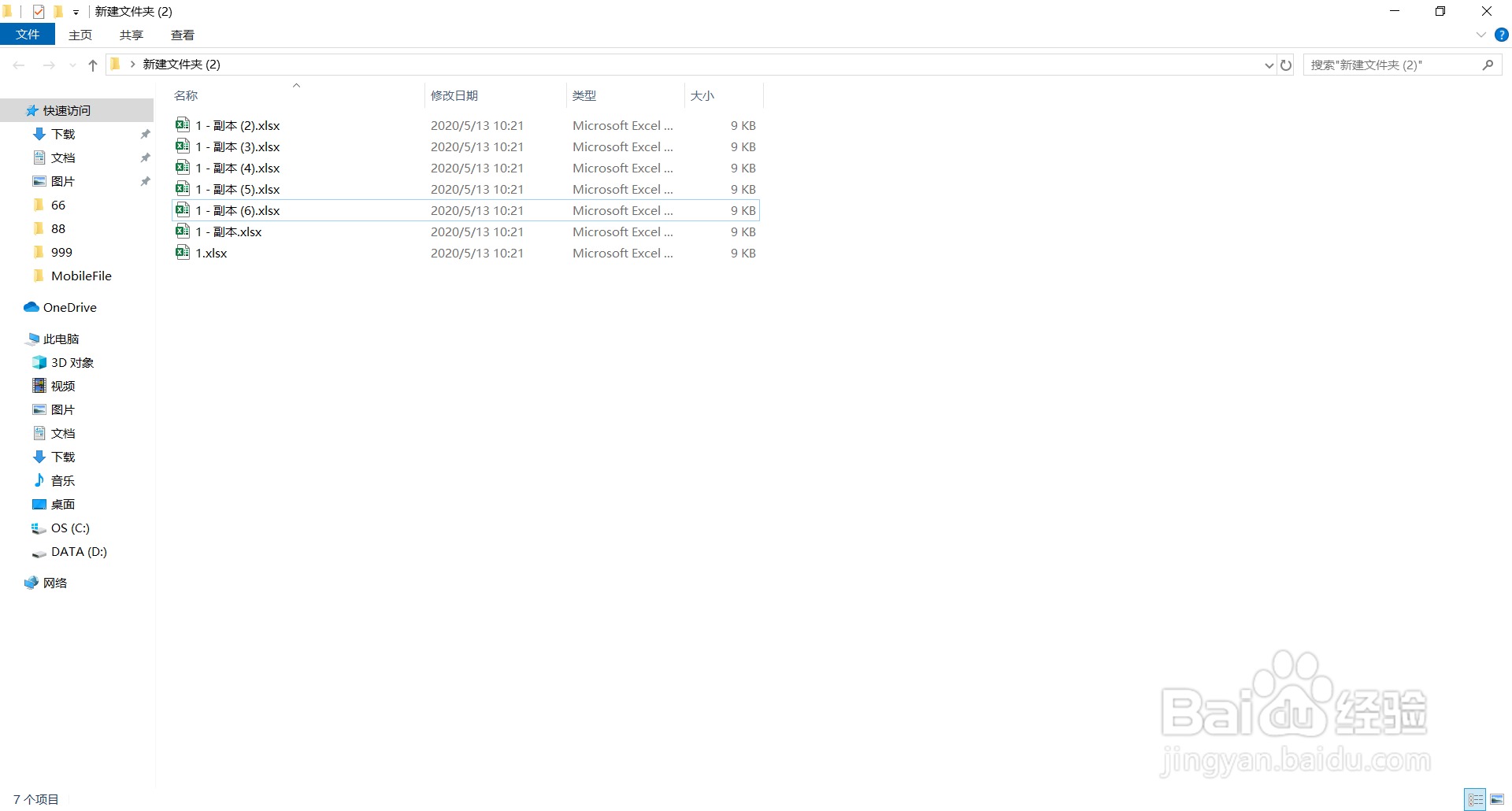Select file name 1 - 副本 (3).xlsx
Image resolution: width=1512 pixels, height=811 pixels.
click(238, 146)
